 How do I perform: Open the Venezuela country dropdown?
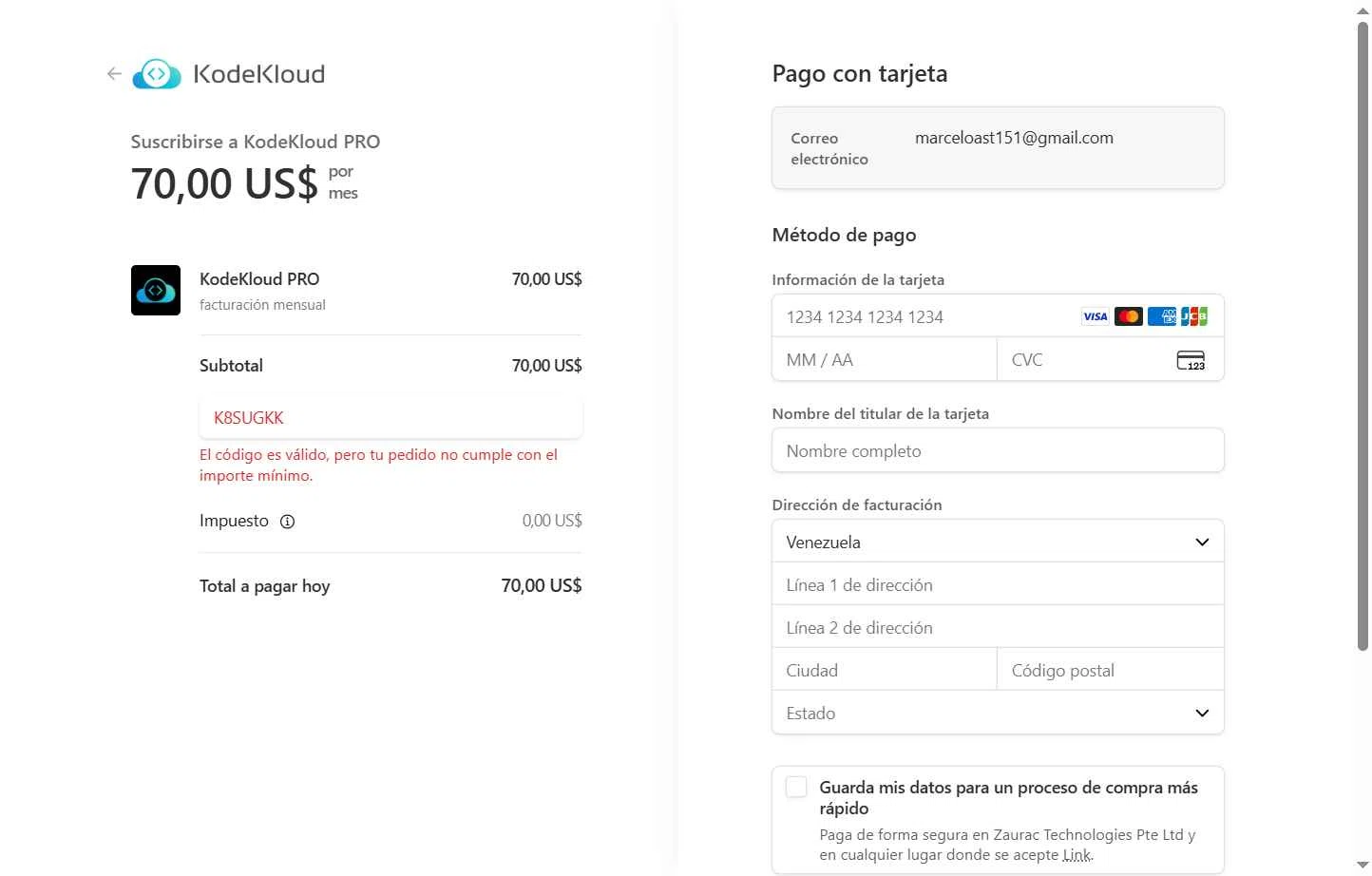[x=998, y=542]
